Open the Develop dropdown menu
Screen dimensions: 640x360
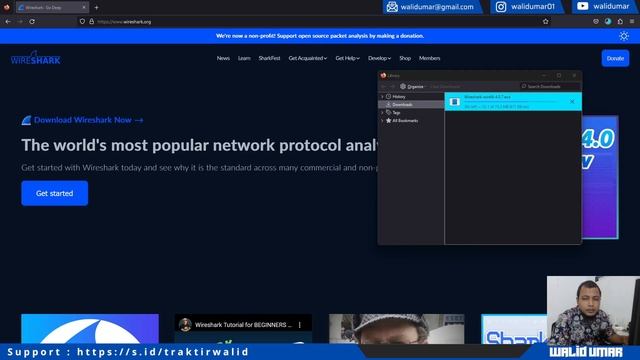(x=379, y=58)
